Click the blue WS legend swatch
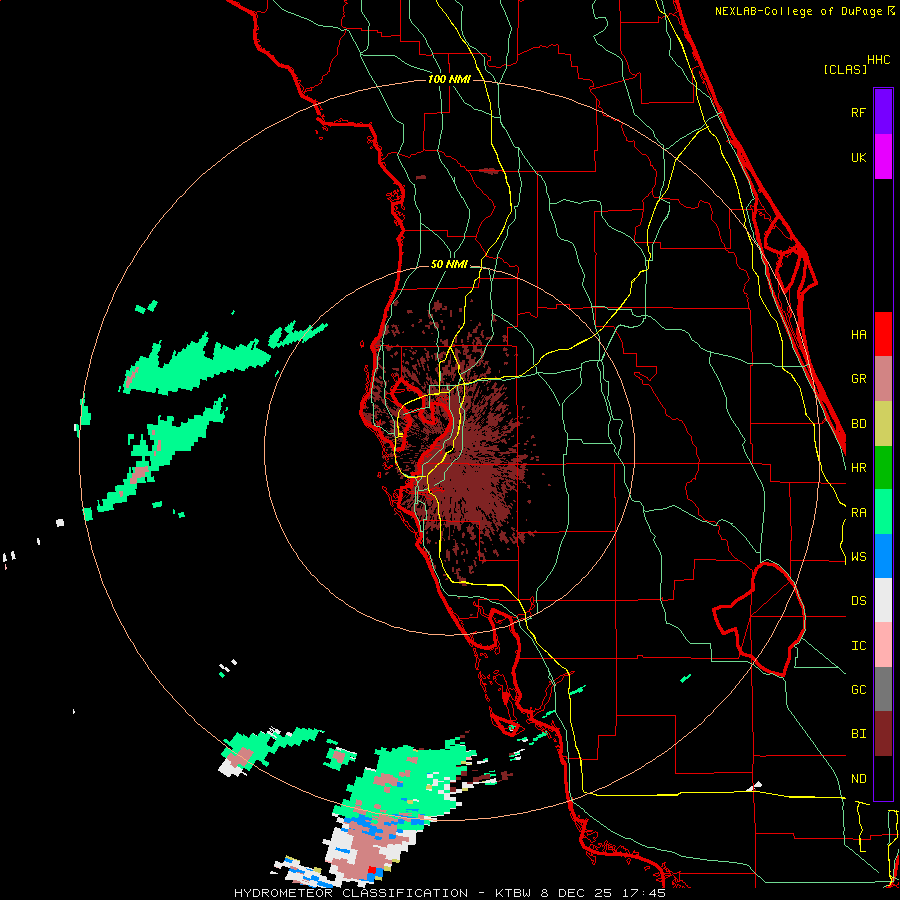900x900 pixels. click(883, 556)
